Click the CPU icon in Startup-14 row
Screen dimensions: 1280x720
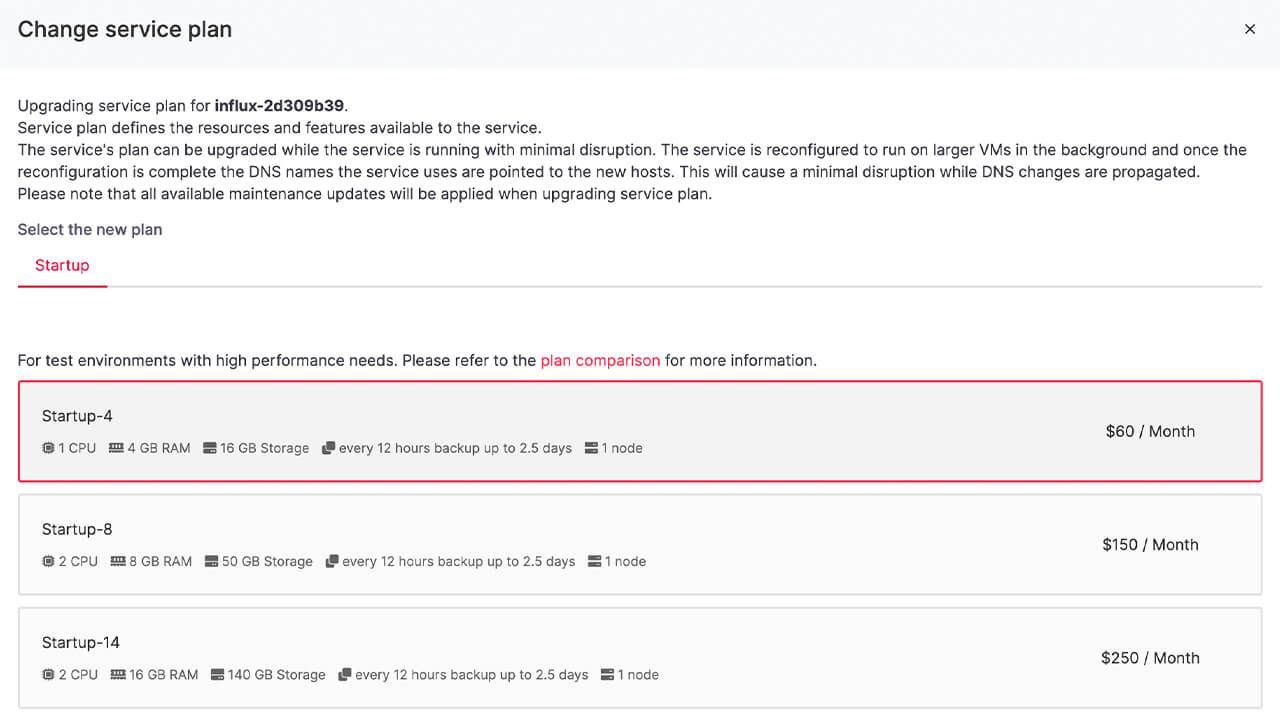click(48, 675)
